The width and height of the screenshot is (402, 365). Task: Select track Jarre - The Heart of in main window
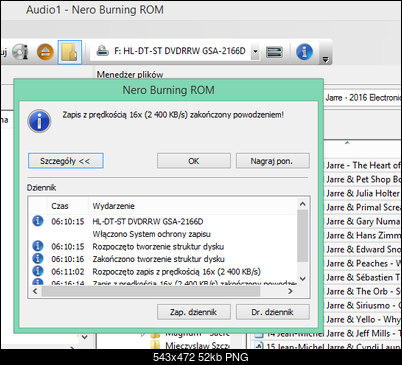363,165
